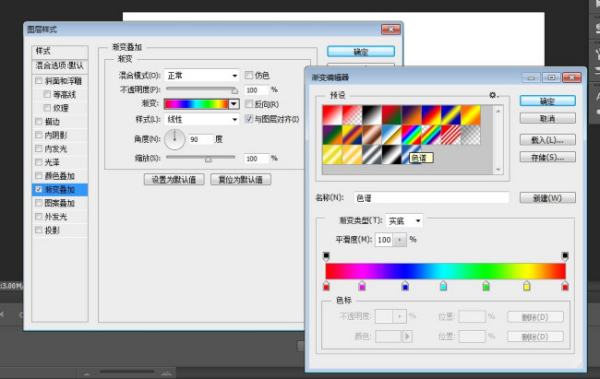Open the preset gear menu in gradient editor

493,95
